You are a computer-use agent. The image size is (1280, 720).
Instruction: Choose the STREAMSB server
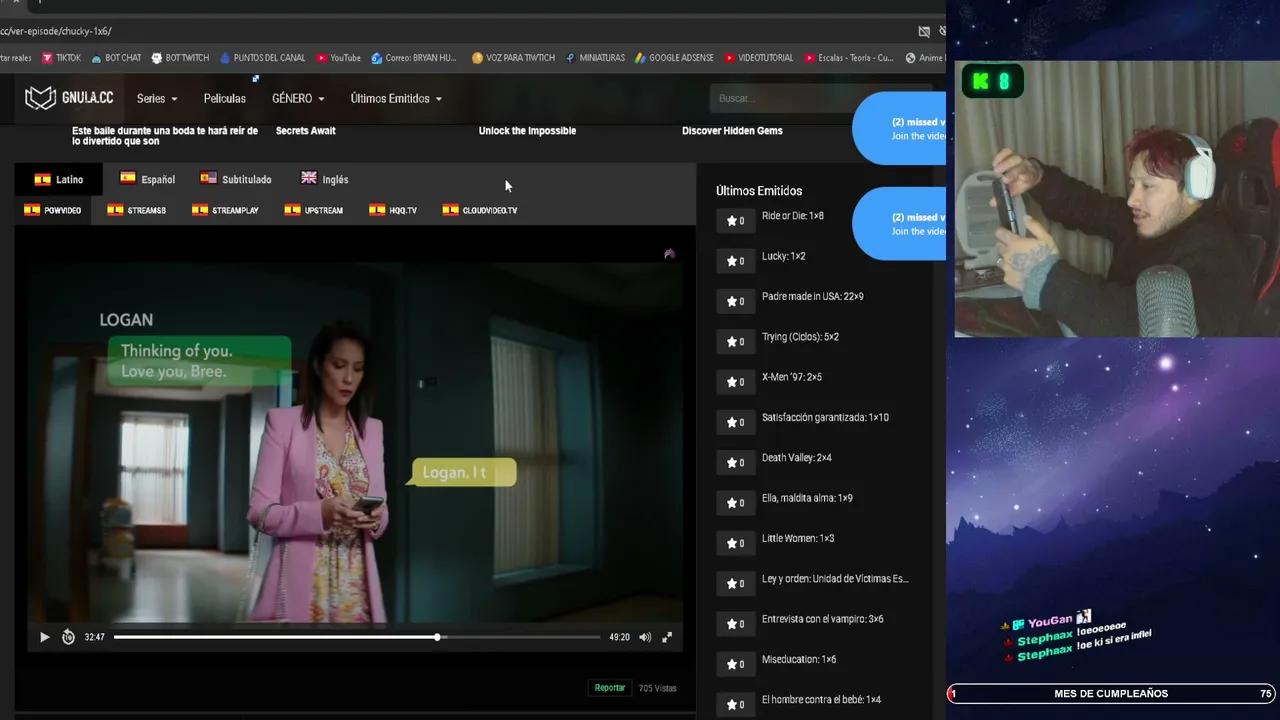coord(137,211)
